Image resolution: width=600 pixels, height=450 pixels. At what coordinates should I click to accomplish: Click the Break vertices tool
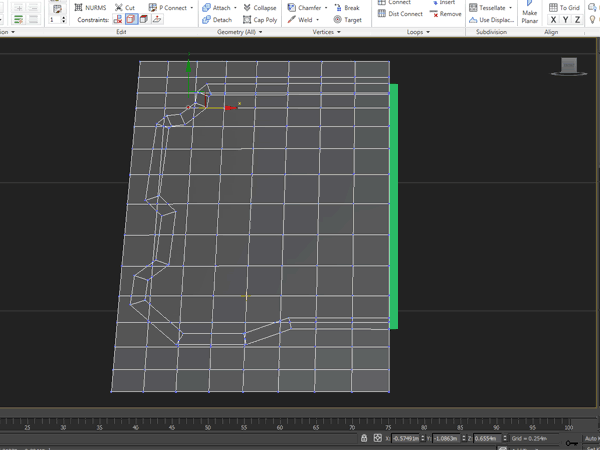(346, 7)
